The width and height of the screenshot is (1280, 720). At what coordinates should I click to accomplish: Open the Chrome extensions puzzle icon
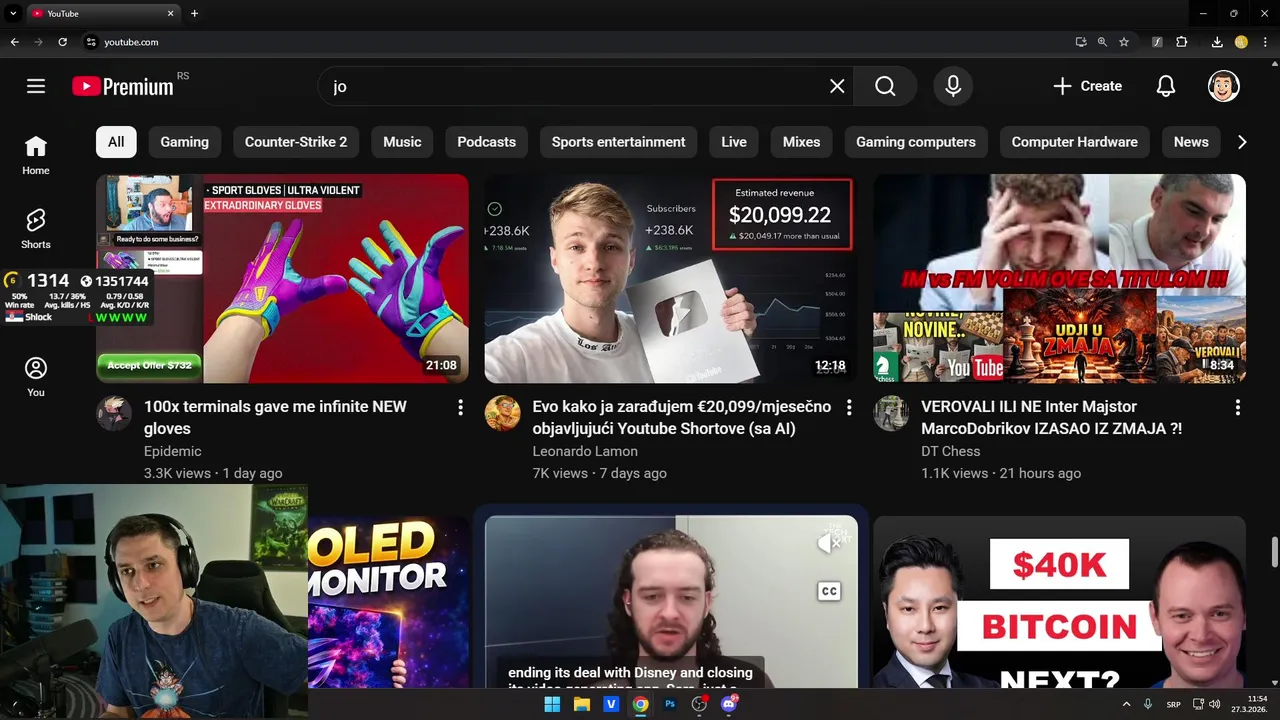(1182, 42)
